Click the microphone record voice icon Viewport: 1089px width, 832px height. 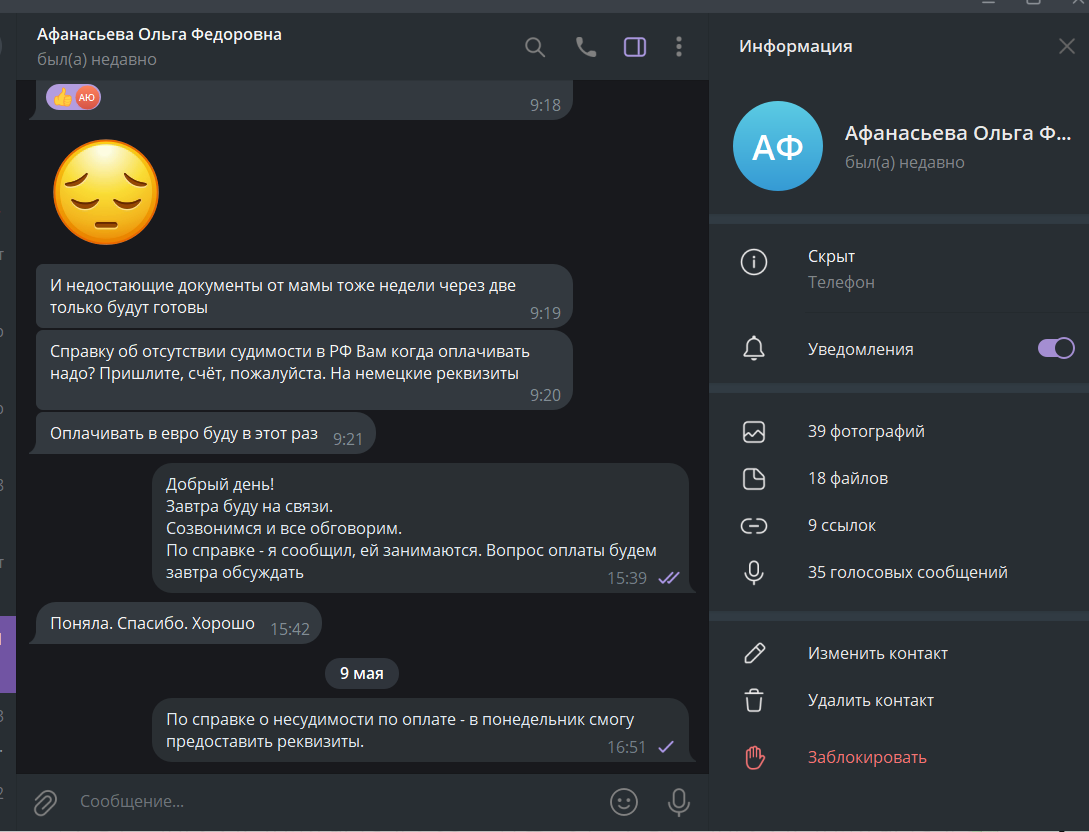[x=679, y=801]
